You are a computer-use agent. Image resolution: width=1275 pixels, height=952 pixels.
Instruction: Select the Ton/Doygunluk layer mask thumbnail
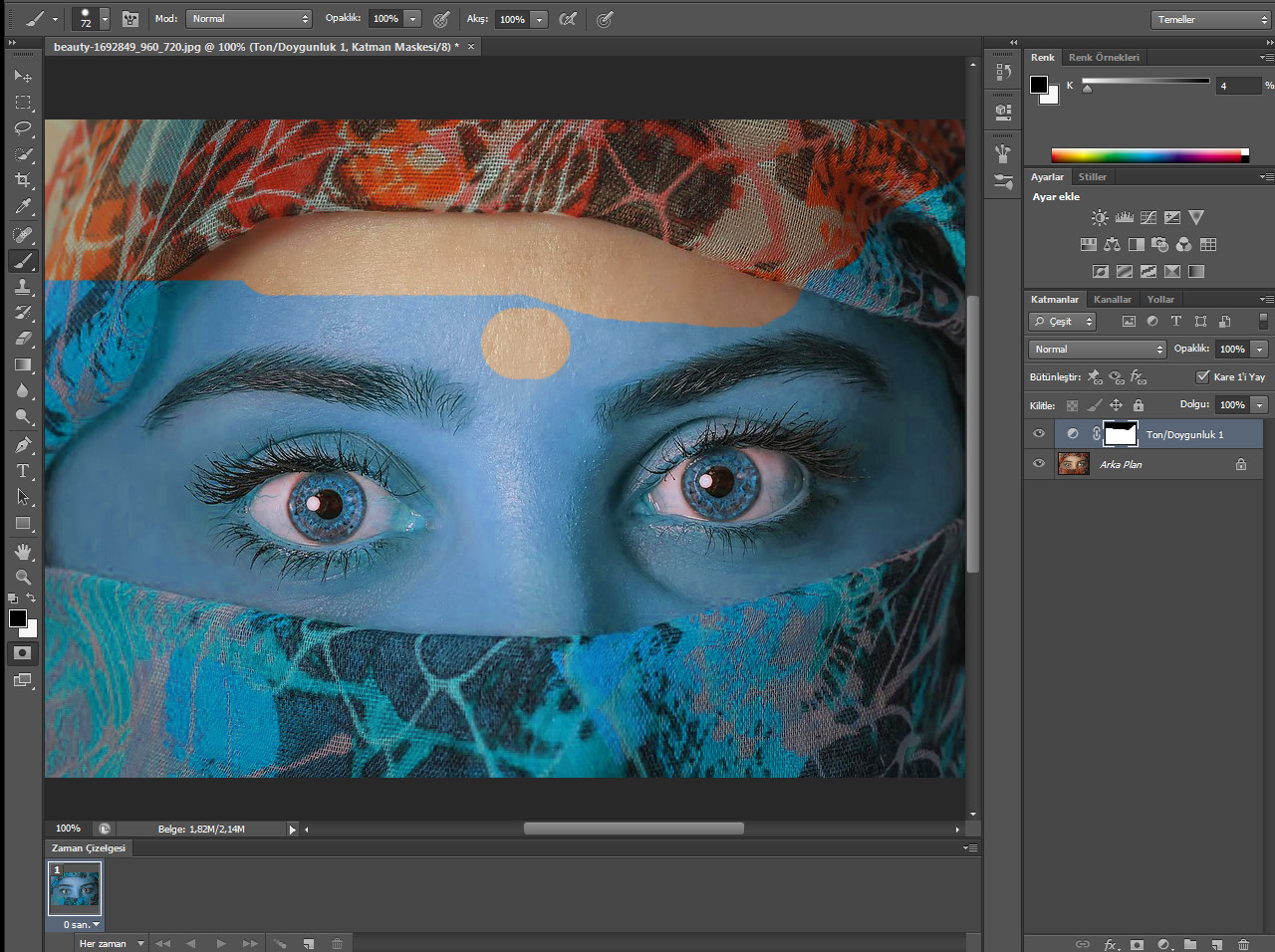[x=1121, y=434]
